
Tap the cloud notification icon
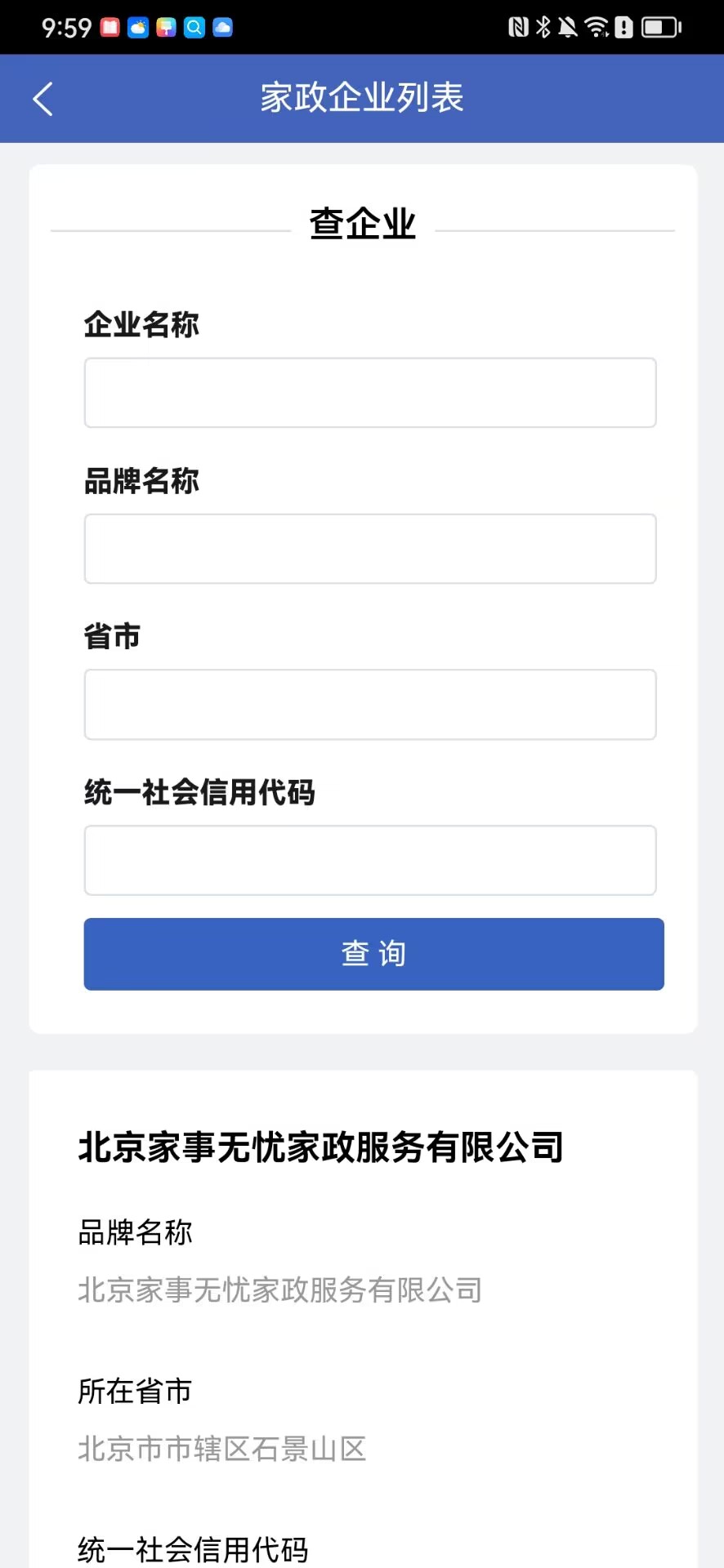222,28
